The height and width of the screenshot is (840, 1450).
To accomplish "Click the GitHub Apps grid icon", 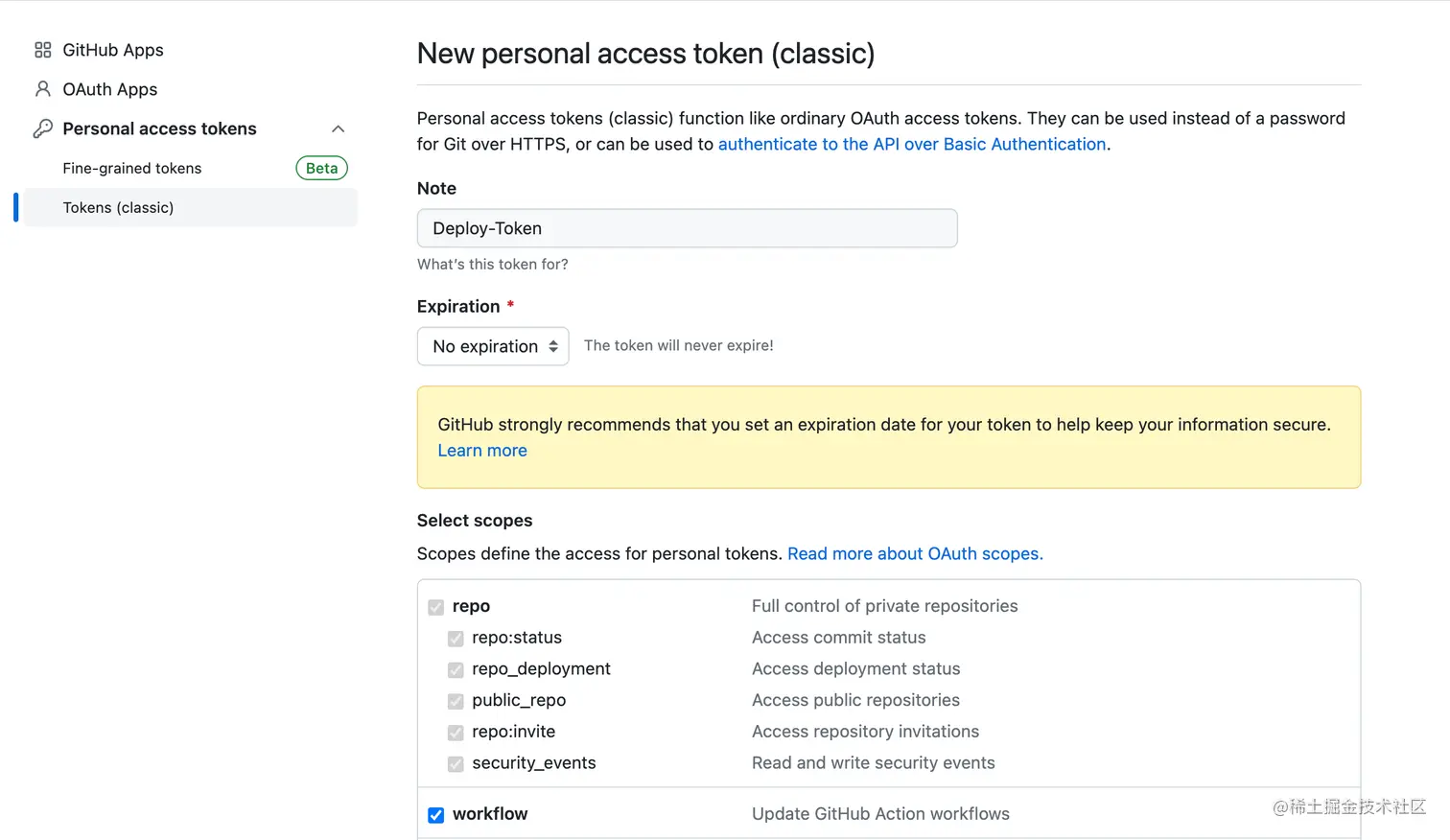I will click(42, 50).
